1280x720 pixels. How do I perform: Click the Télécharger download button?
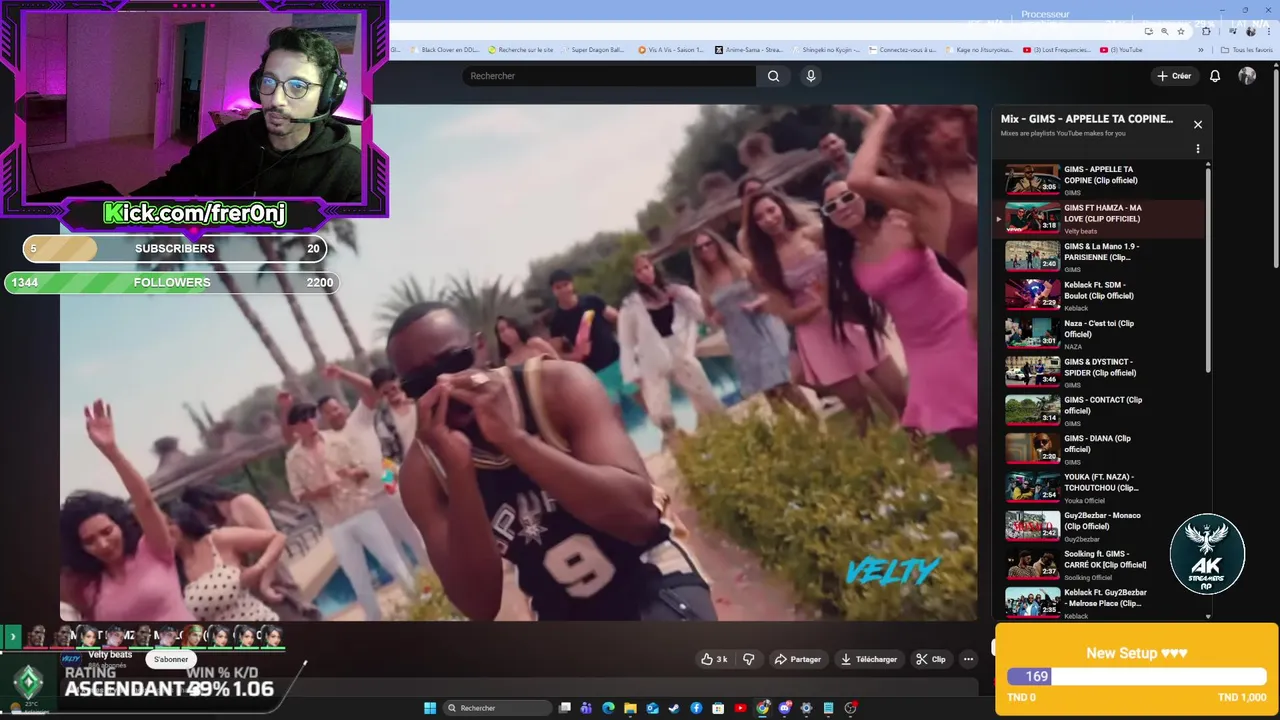tap(869, 659)
